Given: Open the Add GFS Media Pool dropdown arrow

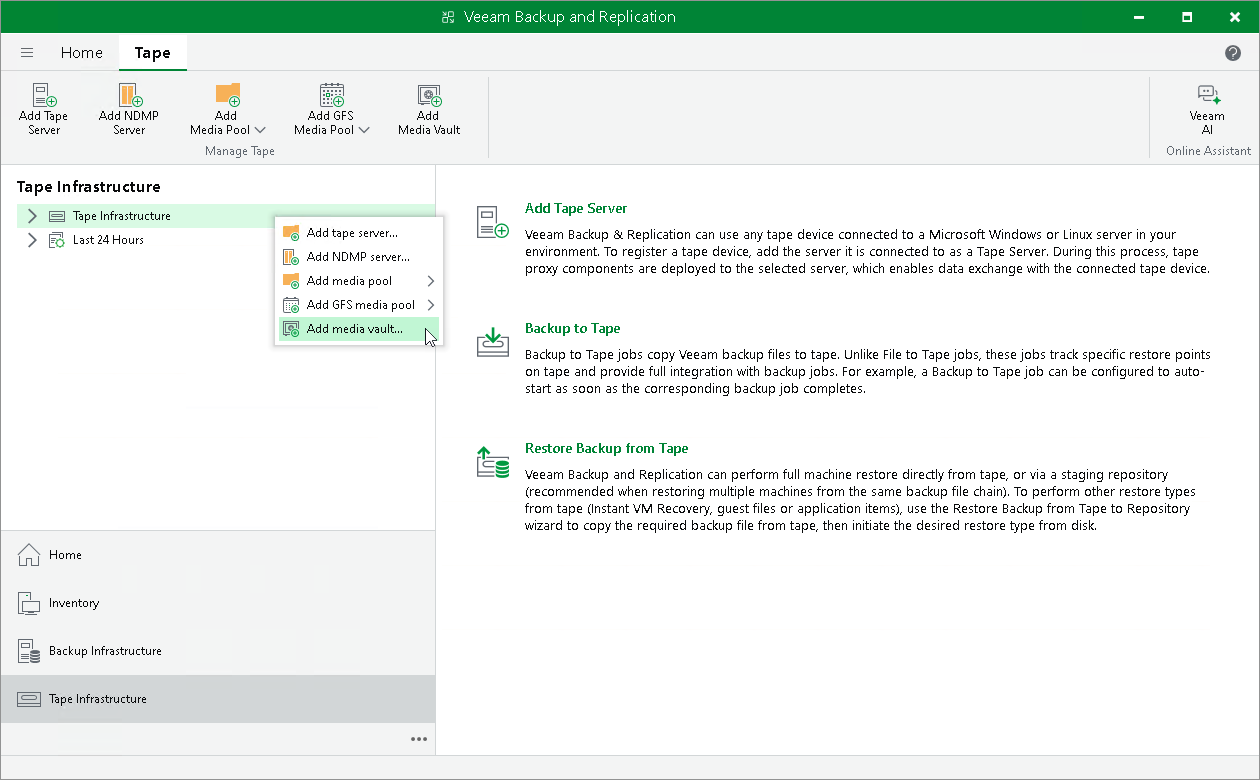Looking at the screenshot, I should click(x=364, y=130).
